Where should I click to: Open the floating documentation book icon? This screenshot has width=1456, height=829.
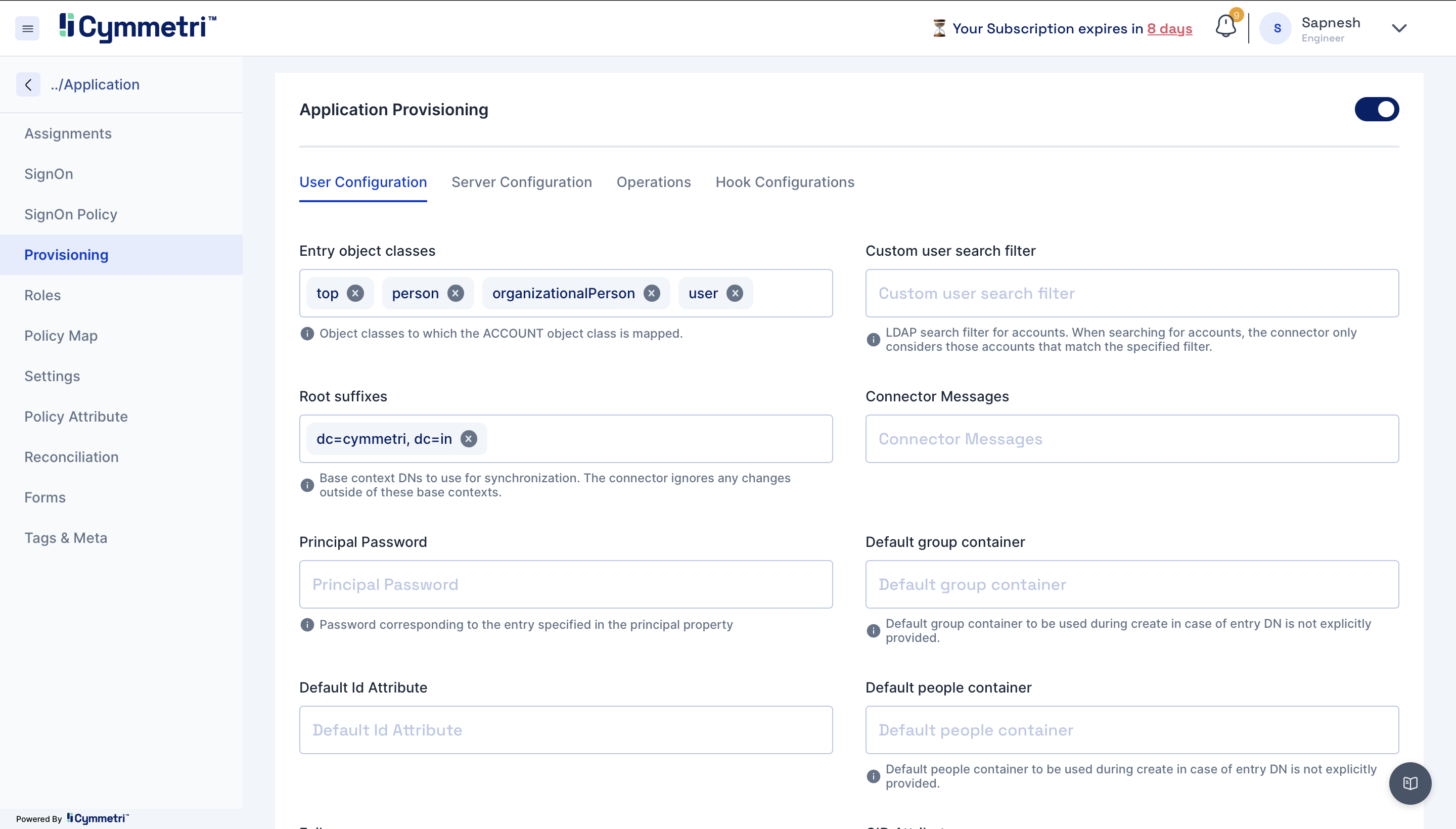(x=1410, y=784)
